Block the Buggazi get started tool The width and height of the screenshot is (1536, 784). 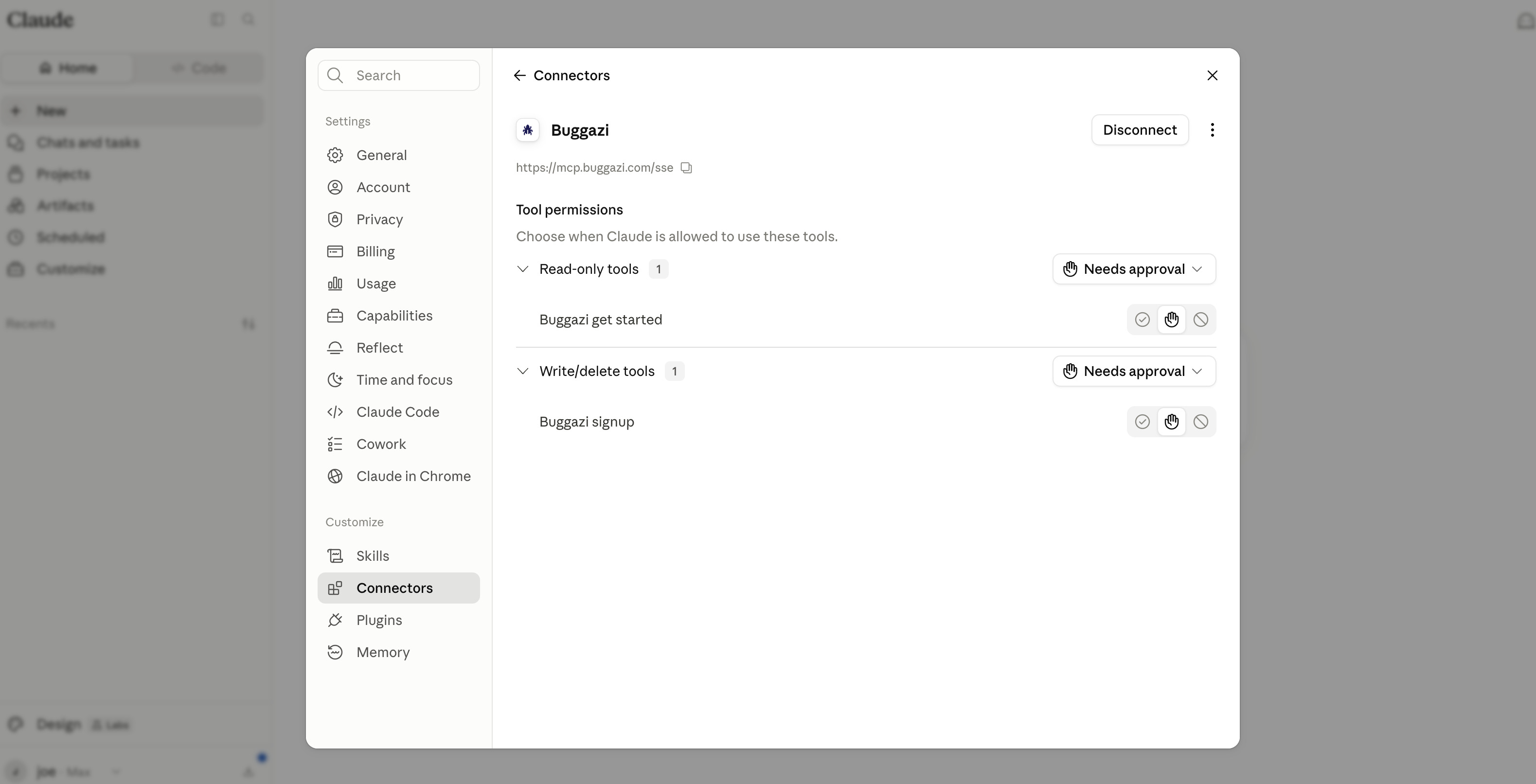click(1200, 320)
